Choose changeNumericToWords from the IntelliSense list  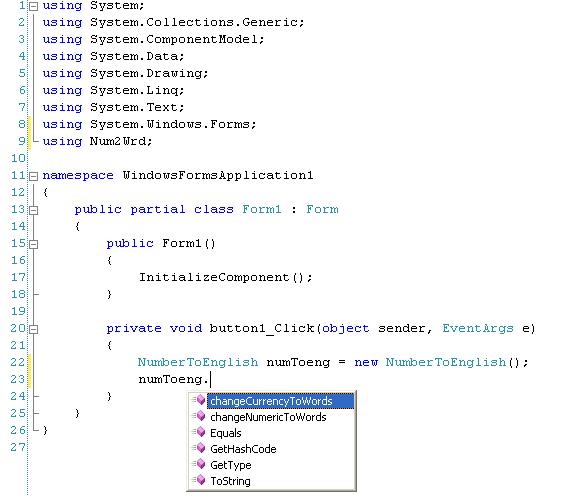(x=268, y=417)
